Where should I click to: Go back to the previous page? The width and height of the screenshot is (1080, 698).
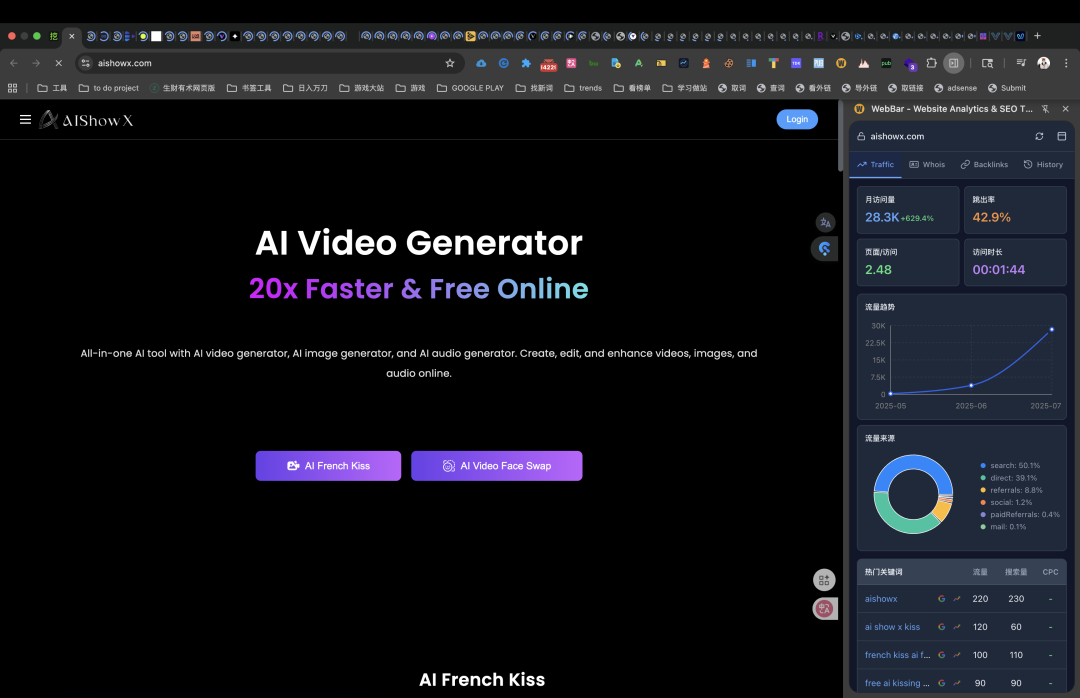click(x=14, y=63)
